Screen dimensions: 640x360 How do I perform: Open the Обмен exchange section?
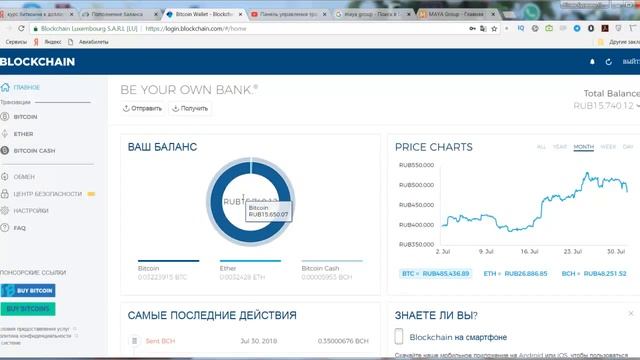point(18,177)
